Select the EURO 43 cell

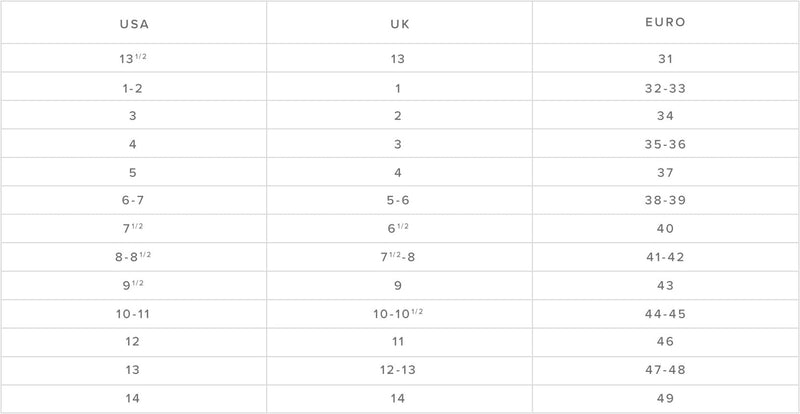665,285
